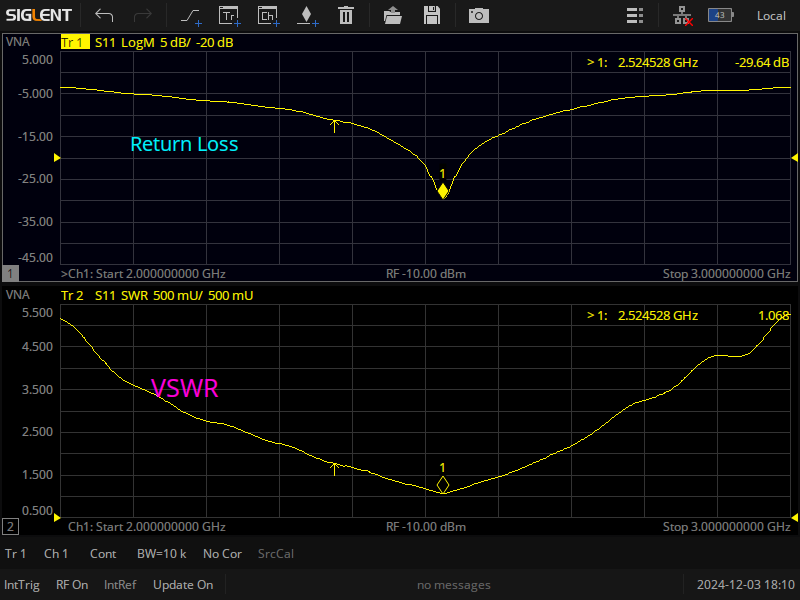Add a new trace line icon

[191, 16]
